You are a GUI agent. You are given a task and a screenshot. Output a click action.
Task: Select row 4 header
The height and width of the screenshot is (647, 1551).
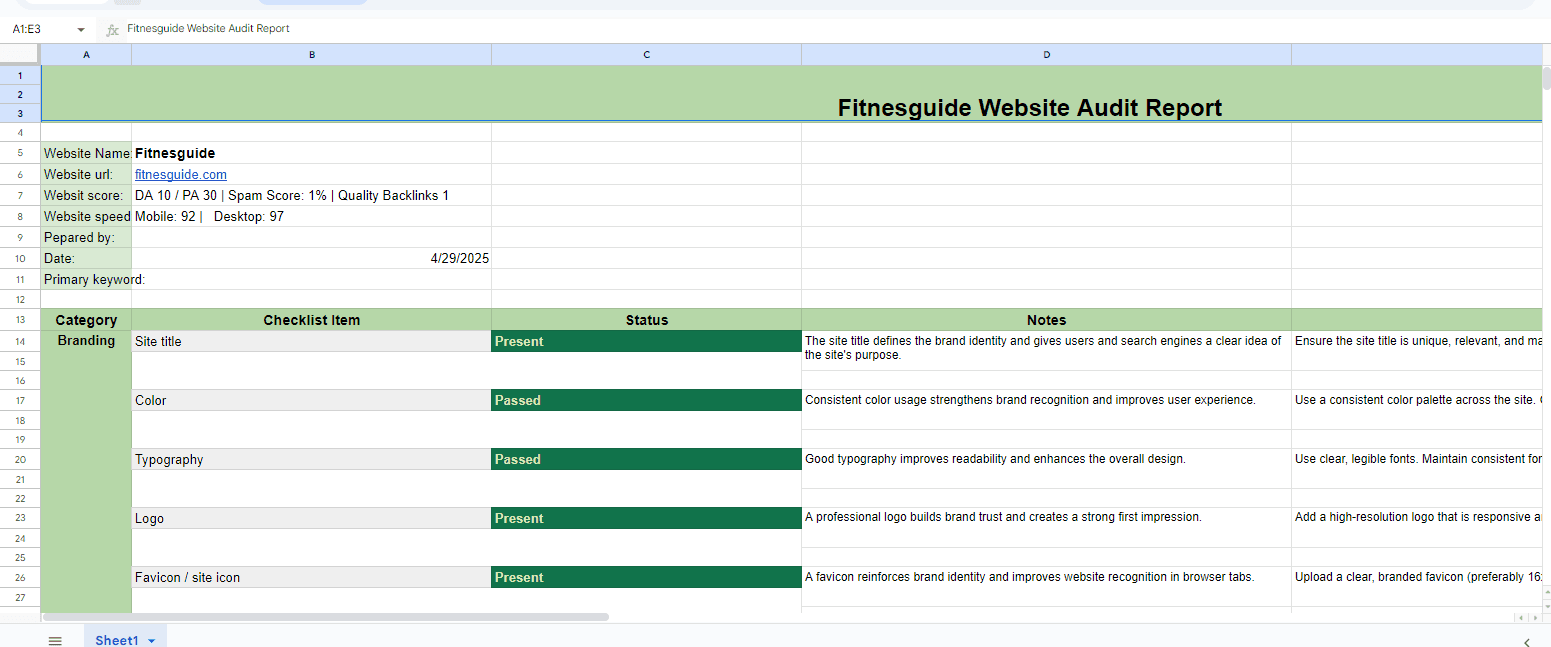[20, 132]
